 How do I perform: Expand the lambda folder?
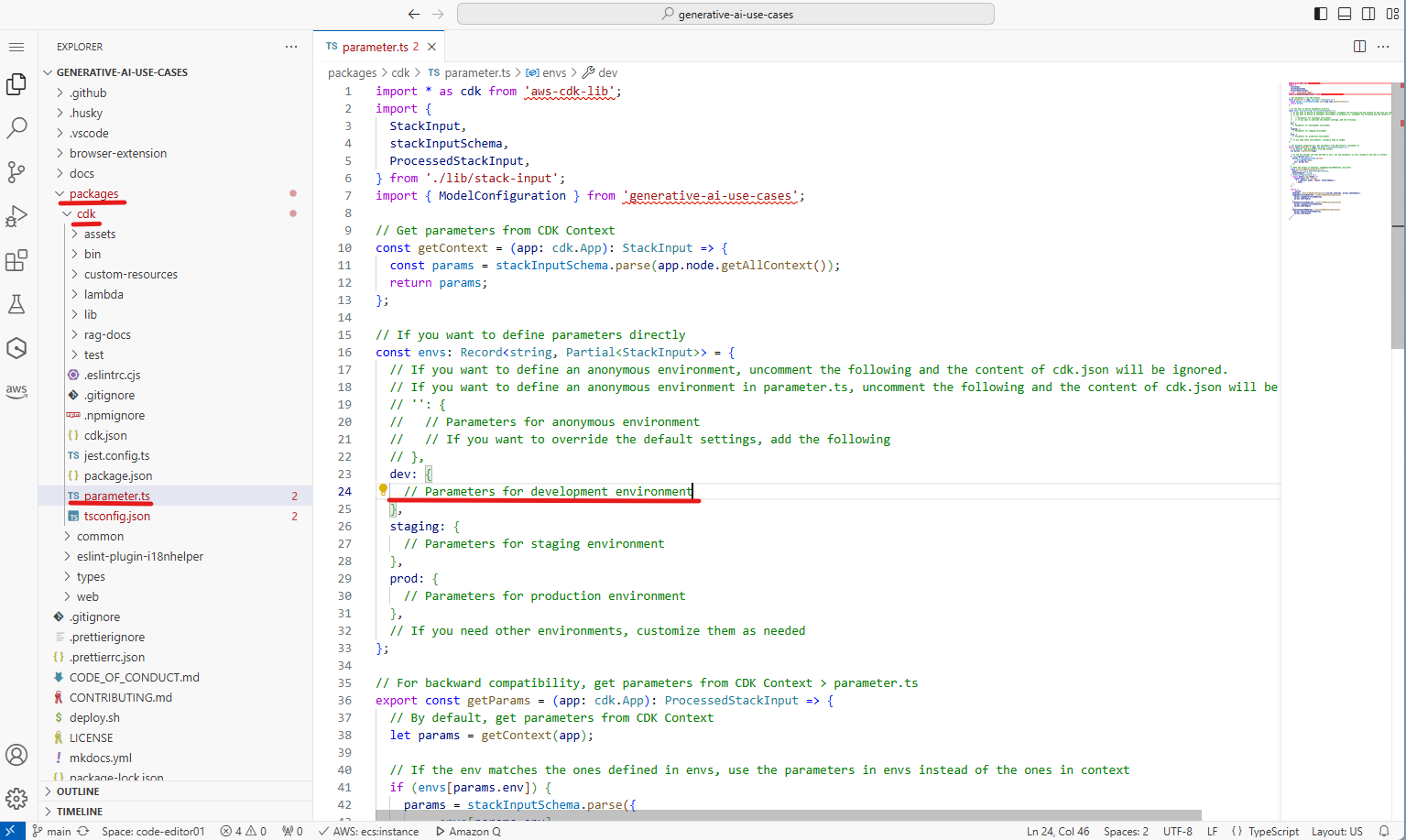click(176, 294)
